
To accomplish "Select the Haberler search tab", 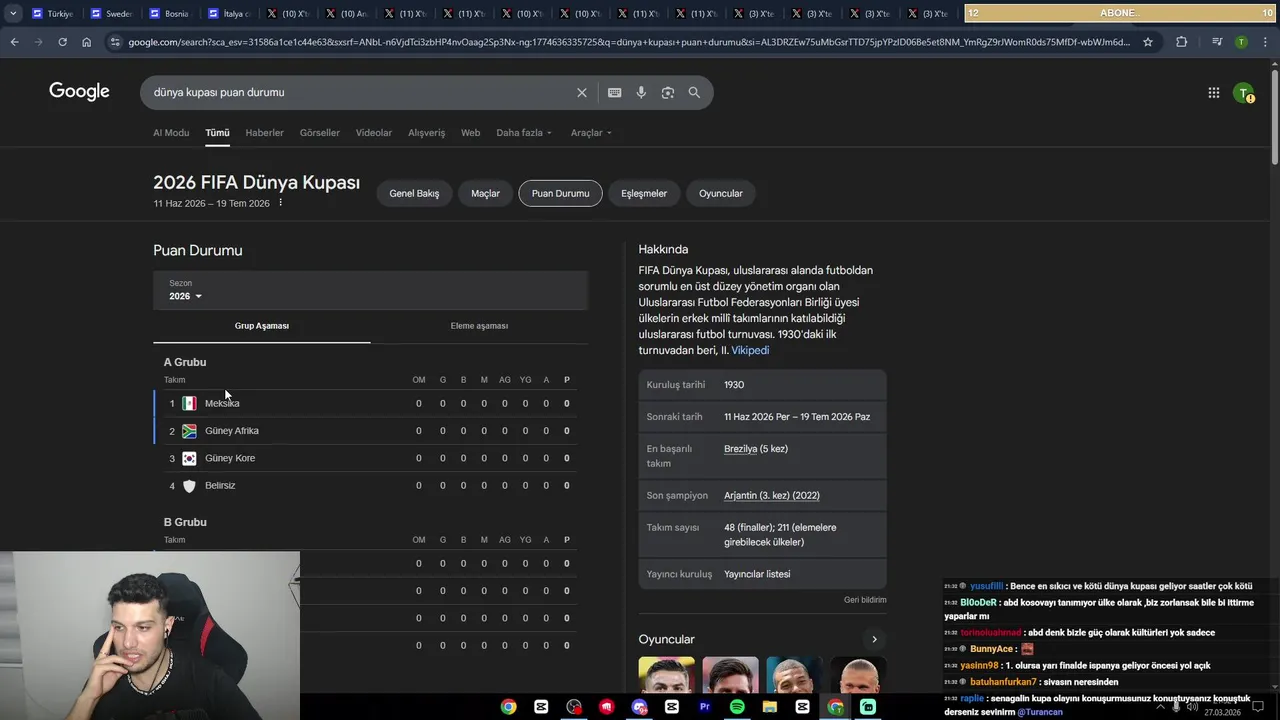I will pyautogui.click(x=265, y=133).
